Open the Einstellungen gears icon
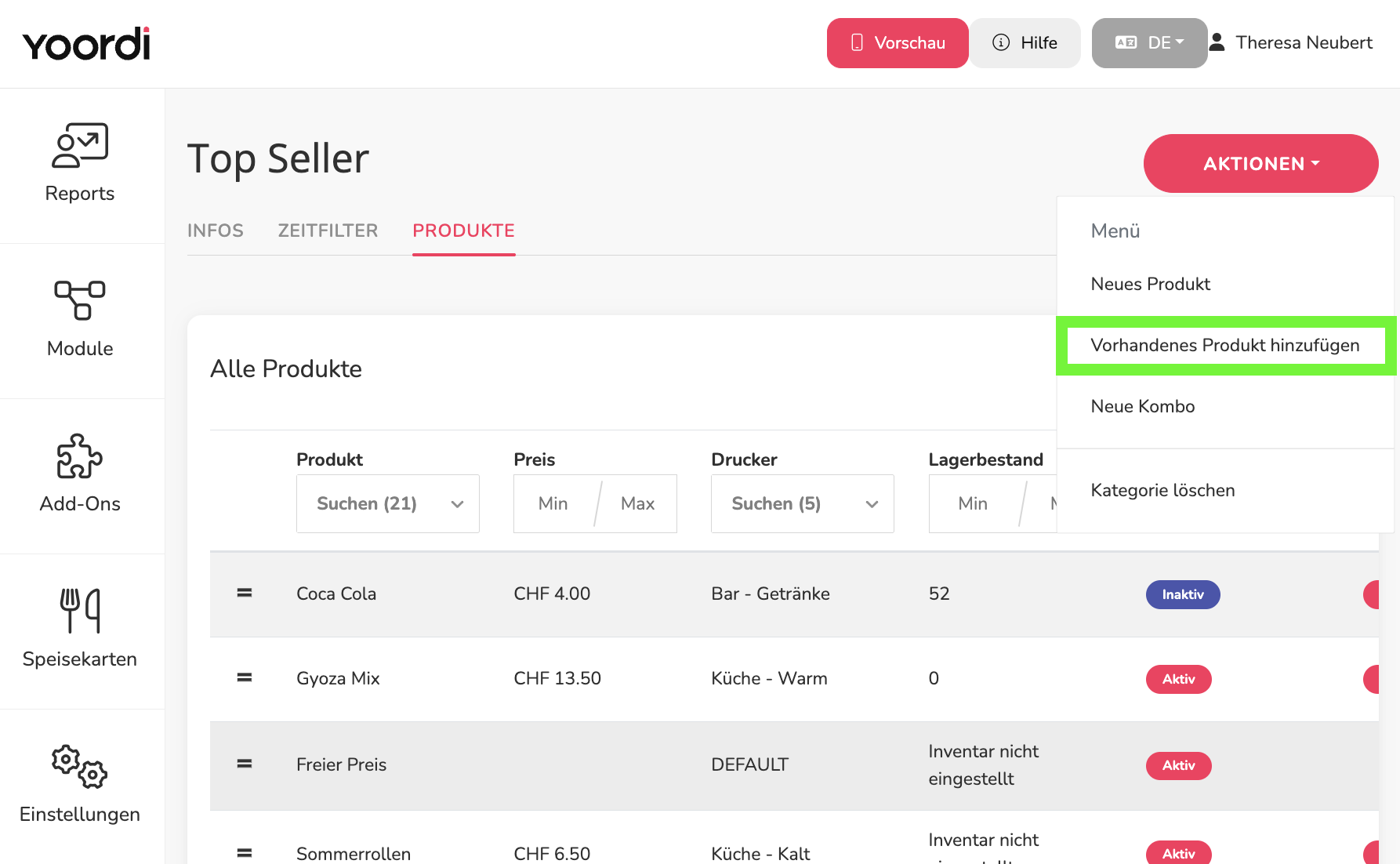 [x=80, y=766]
